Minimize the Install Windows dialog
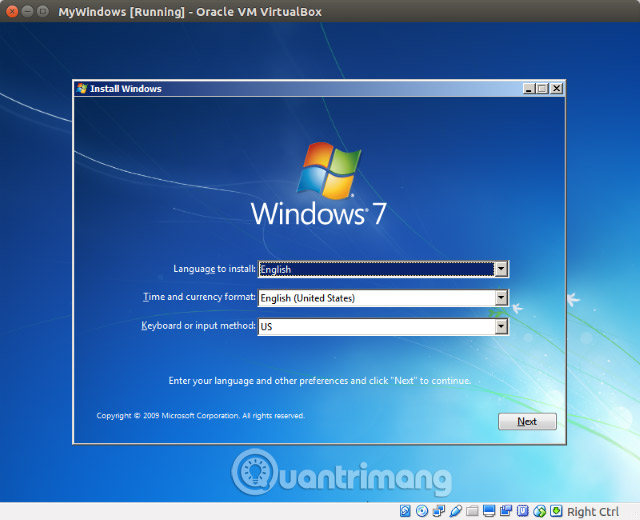This screenshot has width=640, height=520. pyautogui.click(x=529, y=88)
